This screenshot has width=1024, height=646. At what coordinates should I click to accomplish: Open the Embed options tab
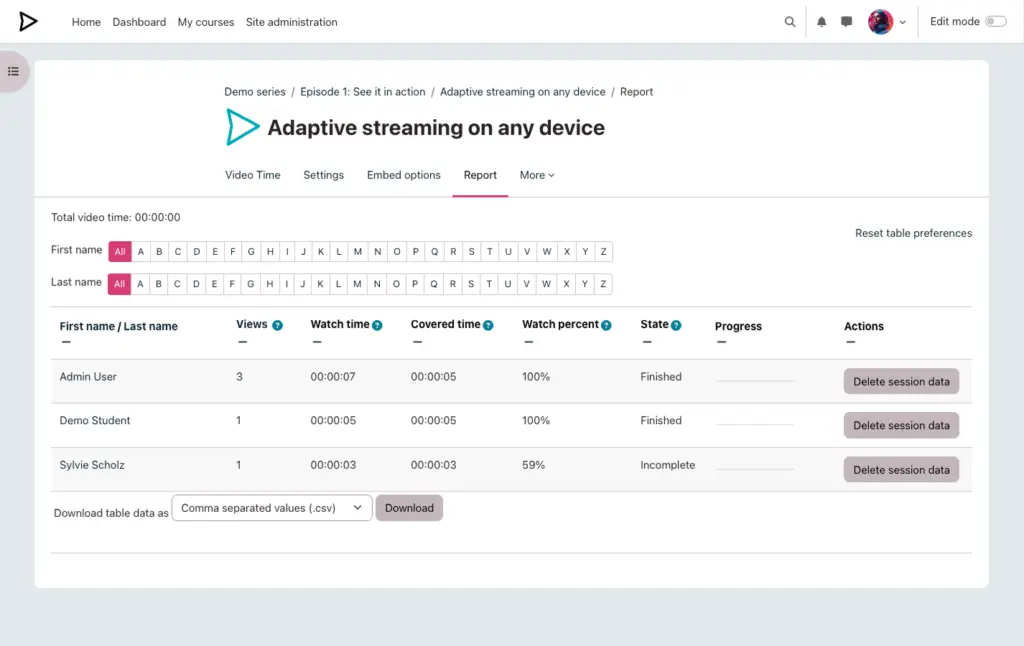pos(404,175)
